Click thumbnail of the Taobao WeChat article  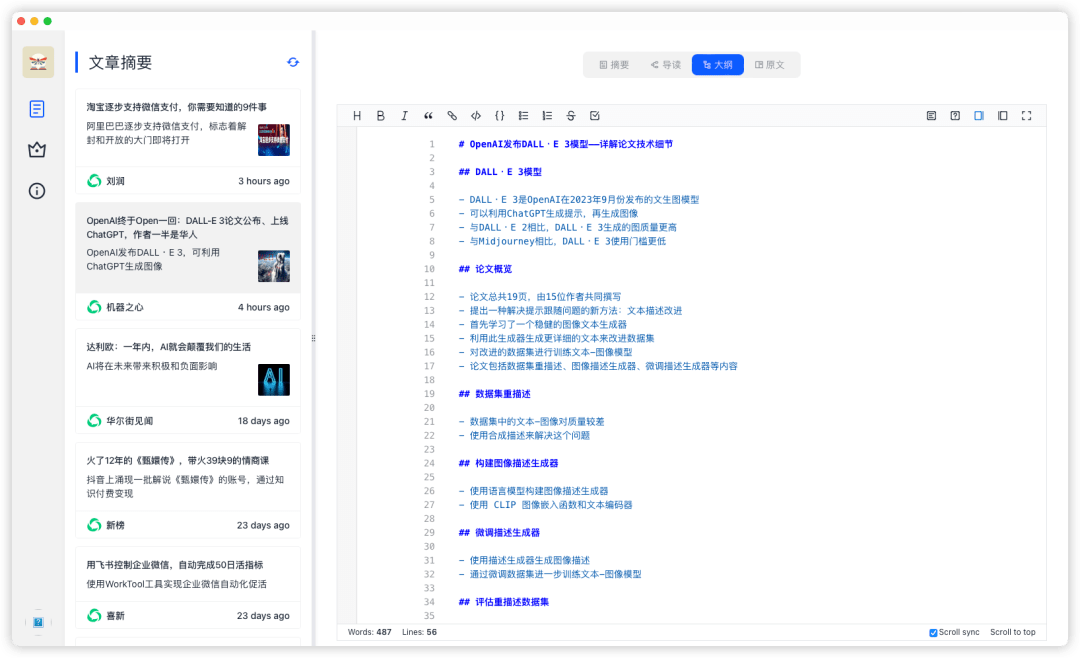pyautogui.click(x=273, y=140)
